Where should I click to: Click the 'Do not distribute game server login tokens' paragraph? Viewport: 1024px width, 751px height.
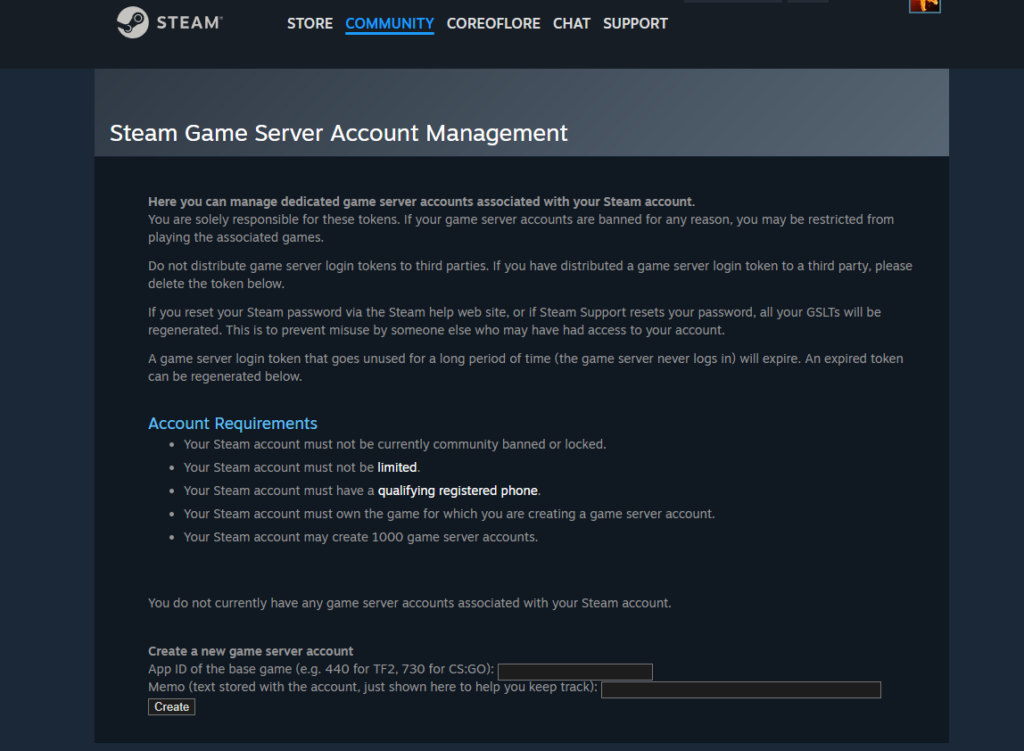pyautogui.click(x=530, y=274)
